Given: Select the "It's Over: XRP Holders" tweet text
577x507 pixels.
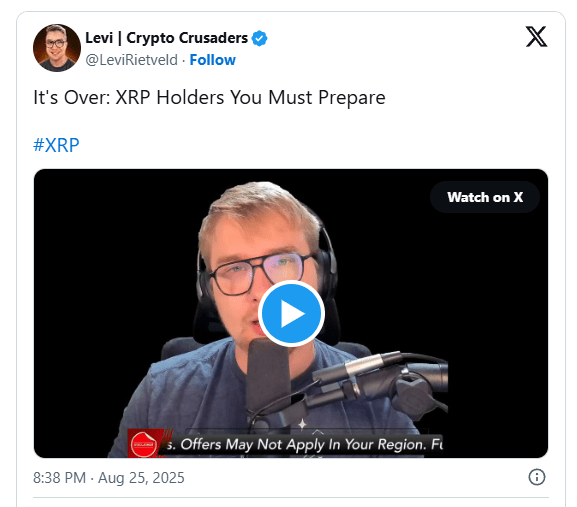Looking at the screenshot, I should tap(209, 98).
